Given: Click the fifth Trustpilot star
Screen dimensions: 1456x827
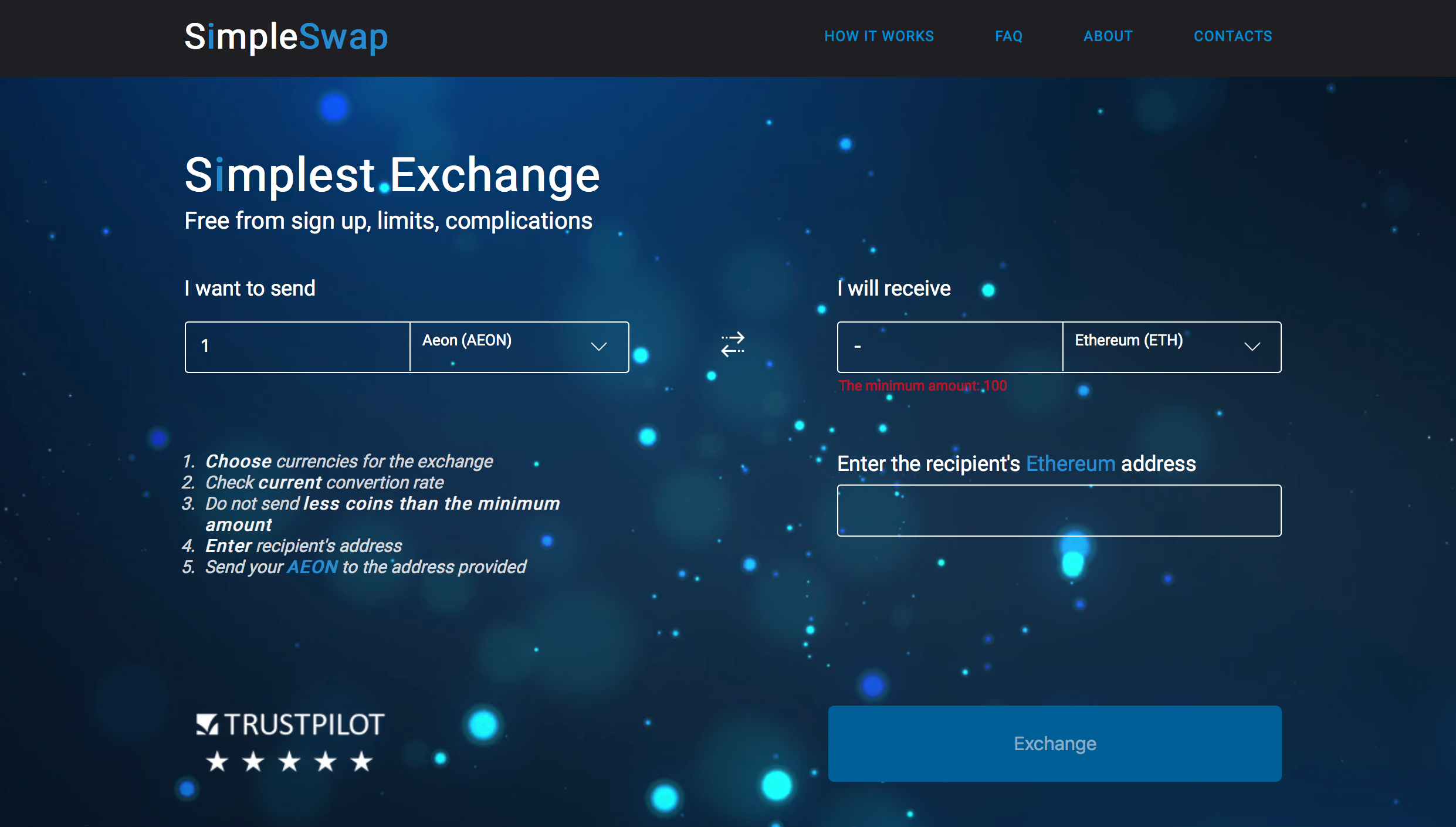Looking at the screenshot, I should 361,761.
